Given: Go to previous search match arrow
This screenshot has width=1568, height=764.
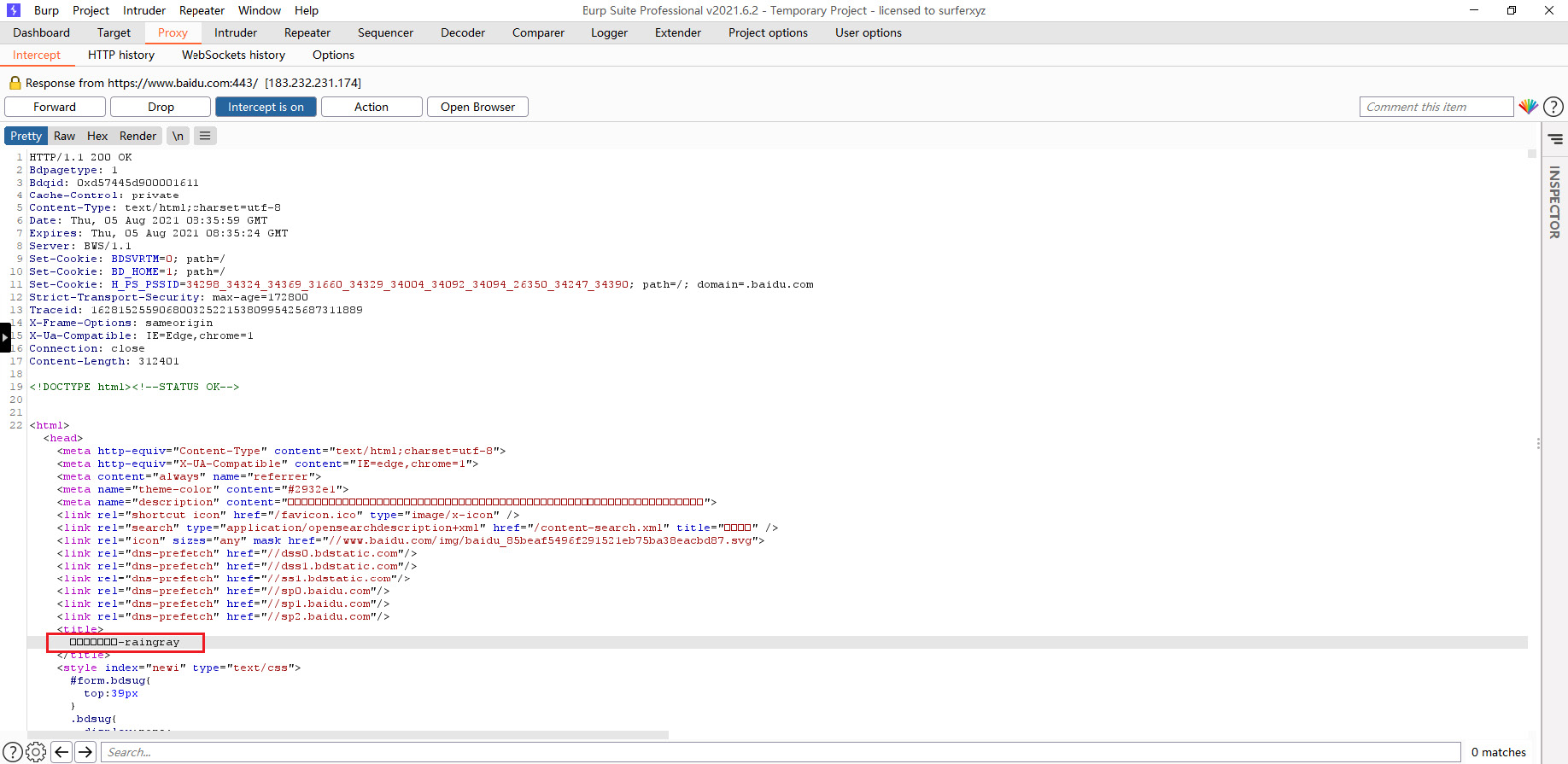Looking at the screenshot, I should (x=61, y=752).
